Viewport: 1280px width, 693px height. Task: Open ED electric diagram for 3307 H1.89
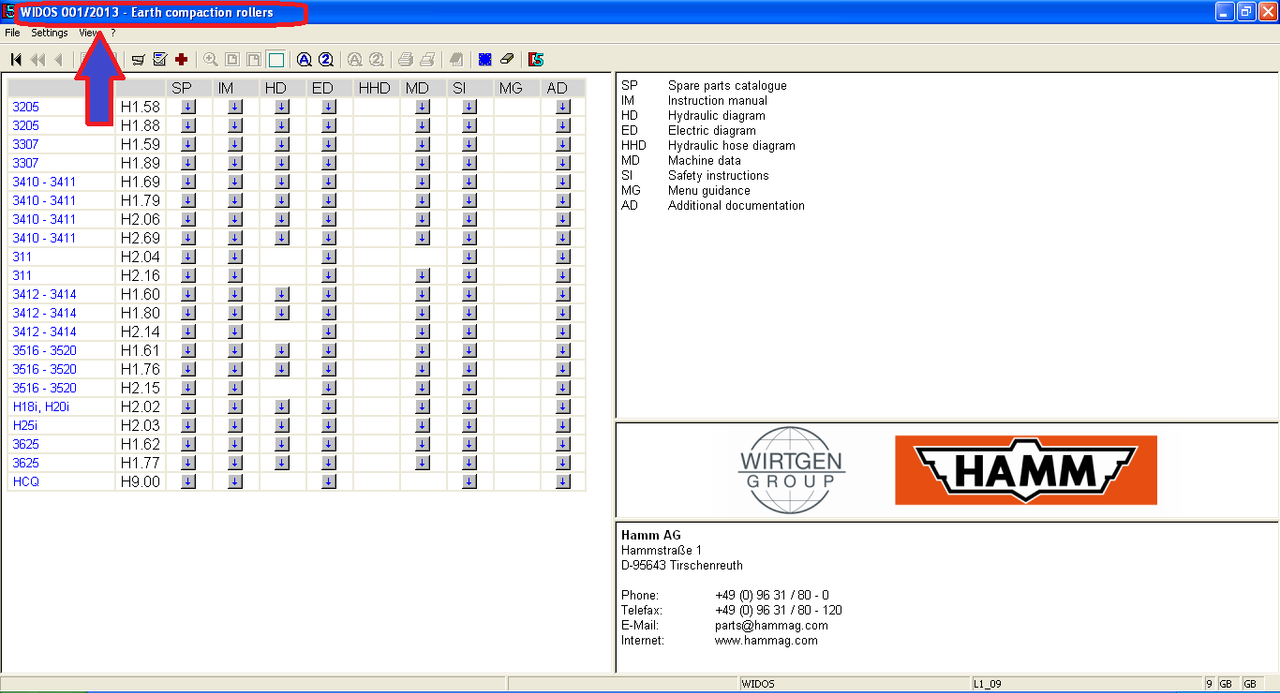pyautogui.click(x=329, y=163)
